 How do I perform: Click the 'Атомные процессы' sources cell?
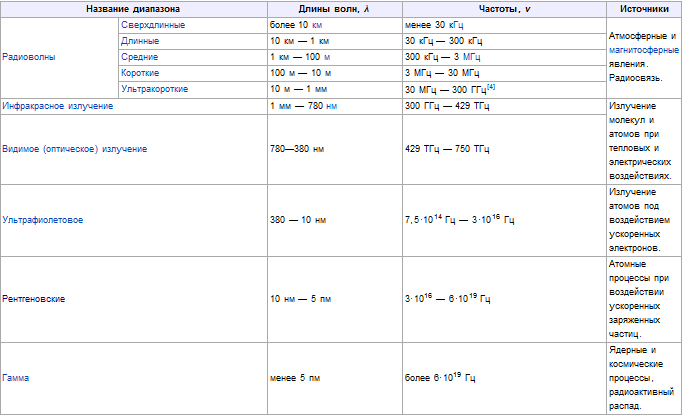(644, 299)
